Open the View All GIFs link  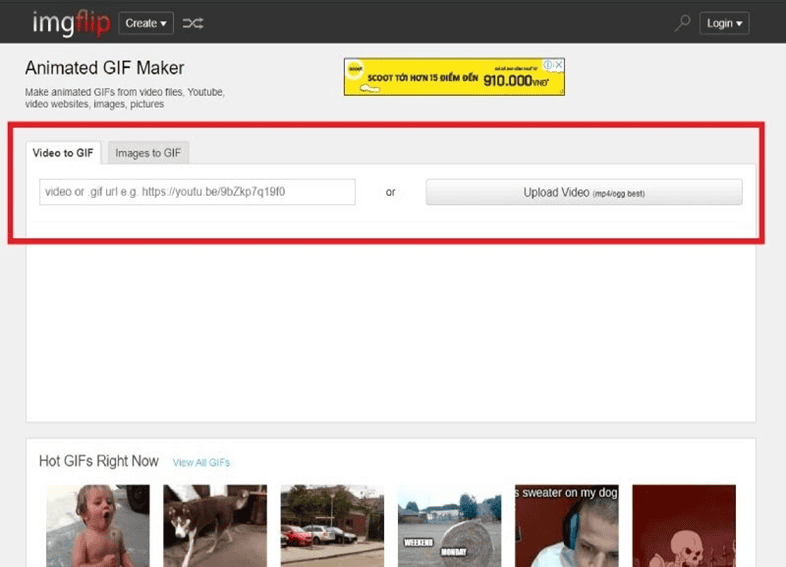201,462
